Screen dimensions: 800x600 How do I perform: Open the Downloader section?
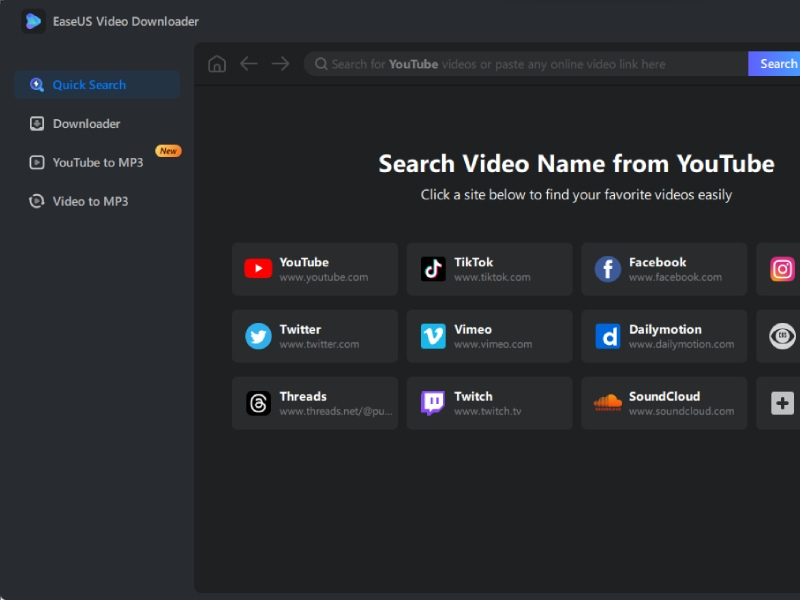pyautogui.click(x=97, y=124)
